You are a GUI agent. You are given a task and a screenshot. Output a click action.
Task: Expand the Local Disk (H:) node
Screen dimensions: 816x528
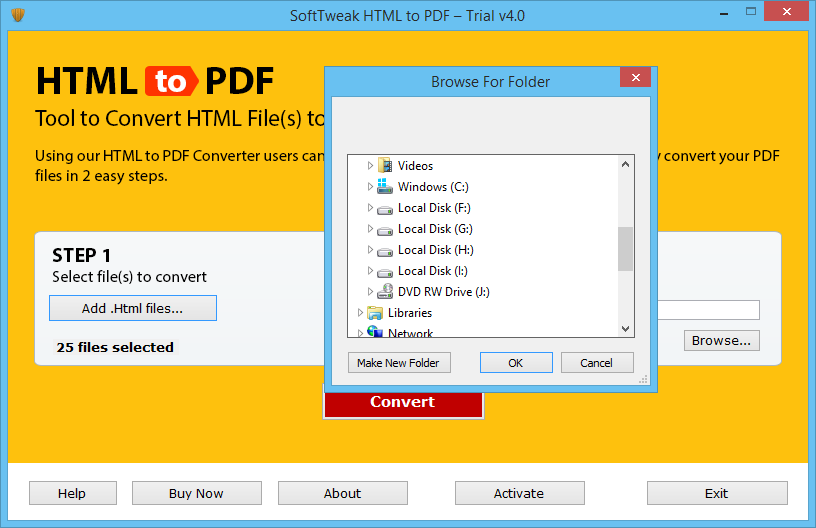pyautogui.click(x=370, y=250)
